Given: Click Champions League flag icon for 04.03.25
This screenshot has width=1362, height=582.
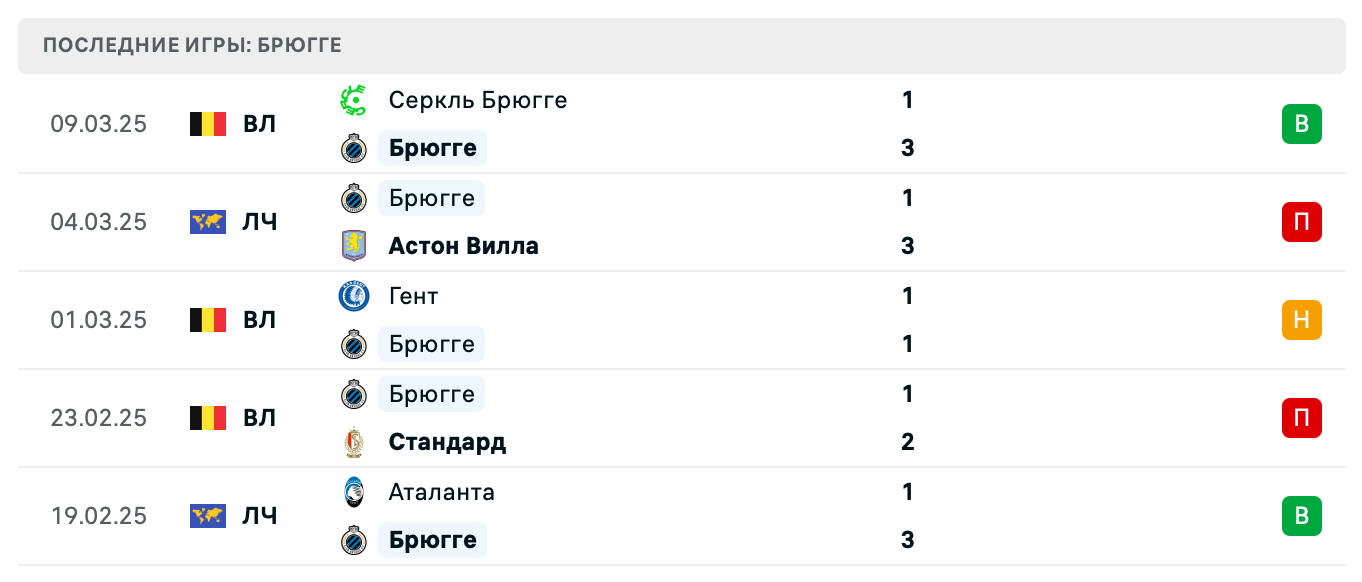Looking at the screenshot, I should click(208, 222).
